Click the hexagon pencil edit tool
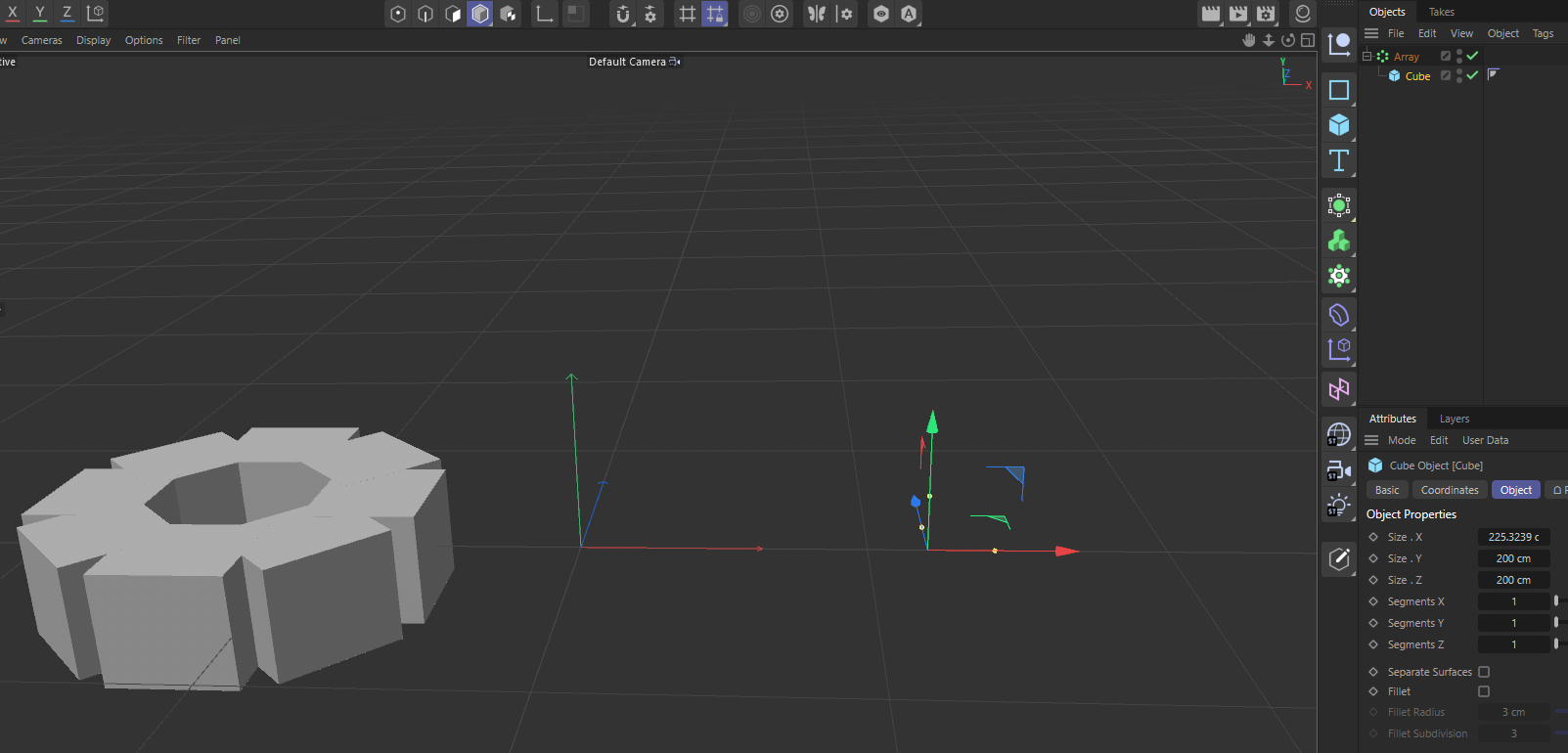 pos(1339,559)
